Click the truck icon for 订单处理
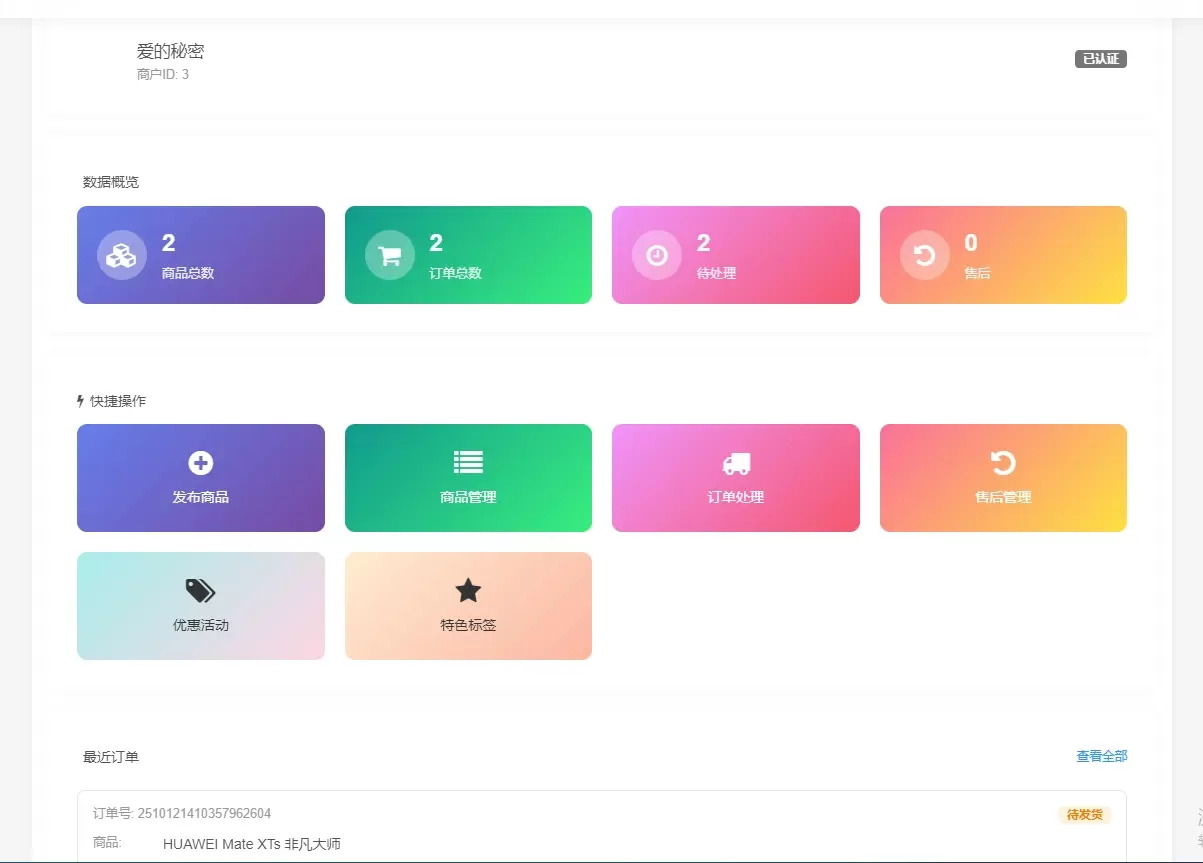 [x=736, y=463]
